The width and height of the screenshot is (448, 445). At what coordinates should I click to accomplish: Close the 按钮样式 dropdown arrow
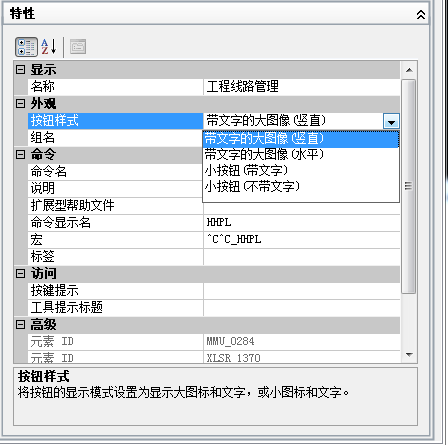tap(391, 121)
